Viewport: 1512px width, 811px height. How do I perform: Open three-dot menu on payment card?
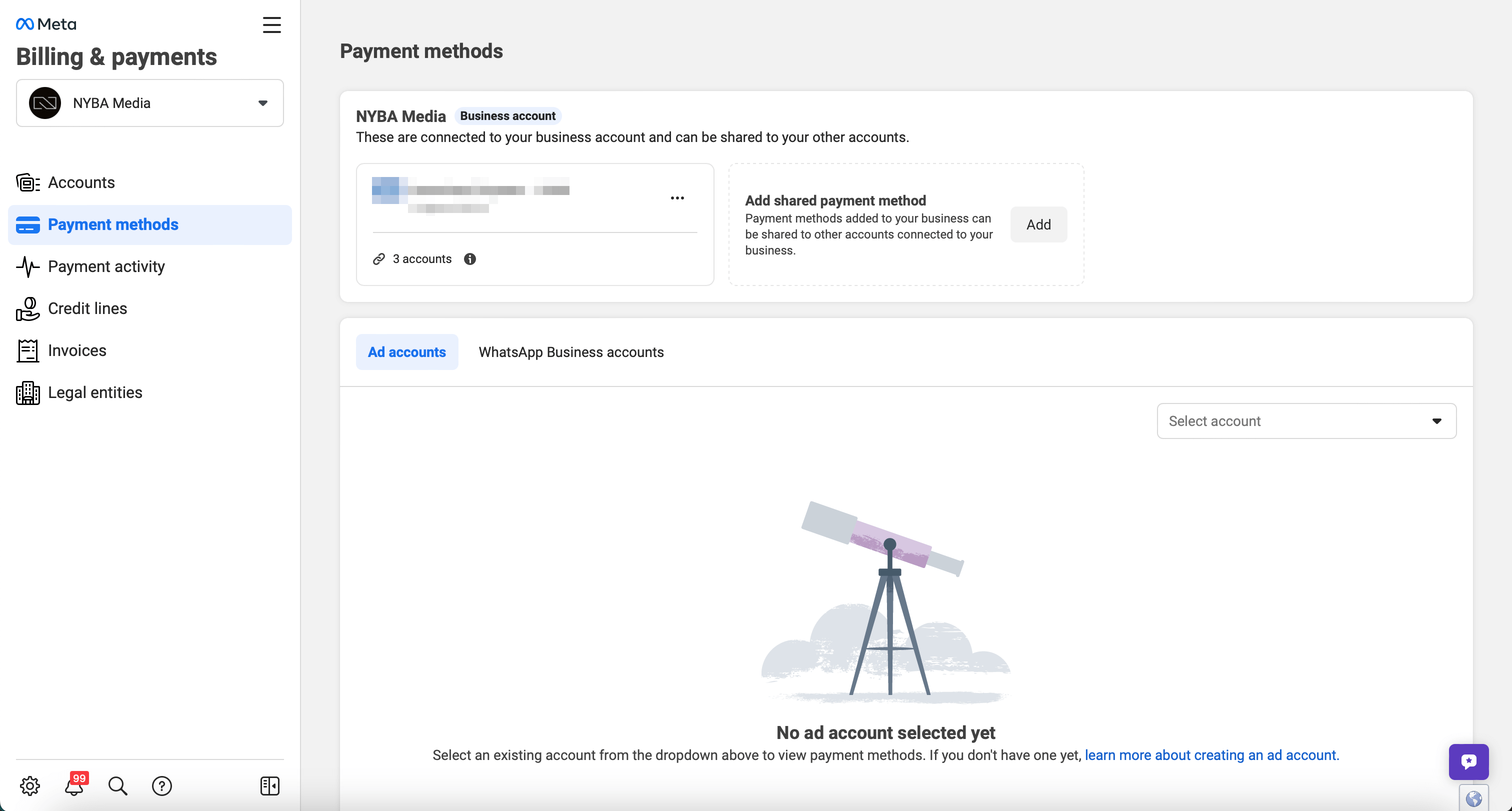[677, 198]
